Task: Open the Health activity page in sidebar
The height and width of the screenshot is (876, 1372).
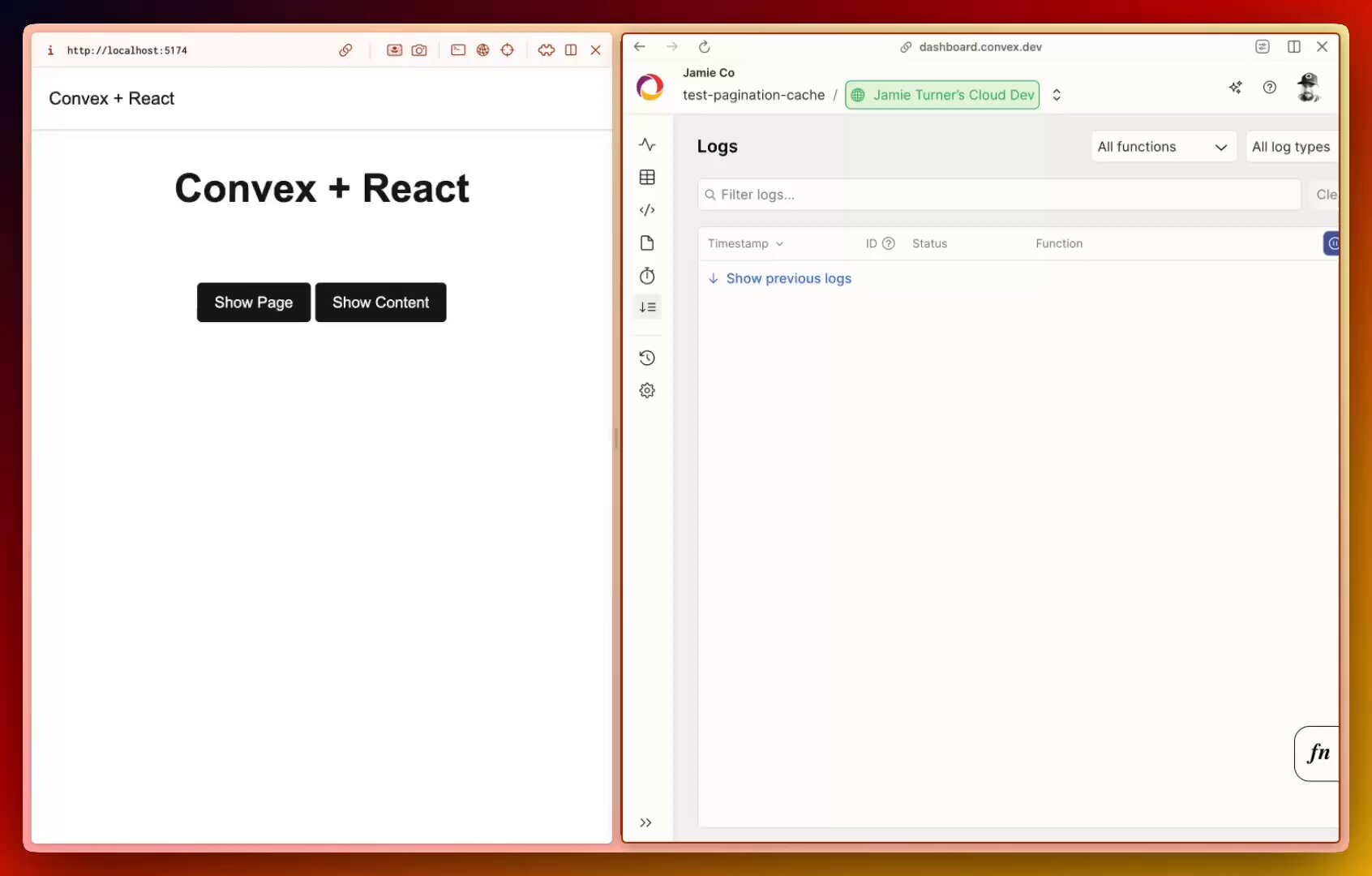Action: (x=647, y=144)
